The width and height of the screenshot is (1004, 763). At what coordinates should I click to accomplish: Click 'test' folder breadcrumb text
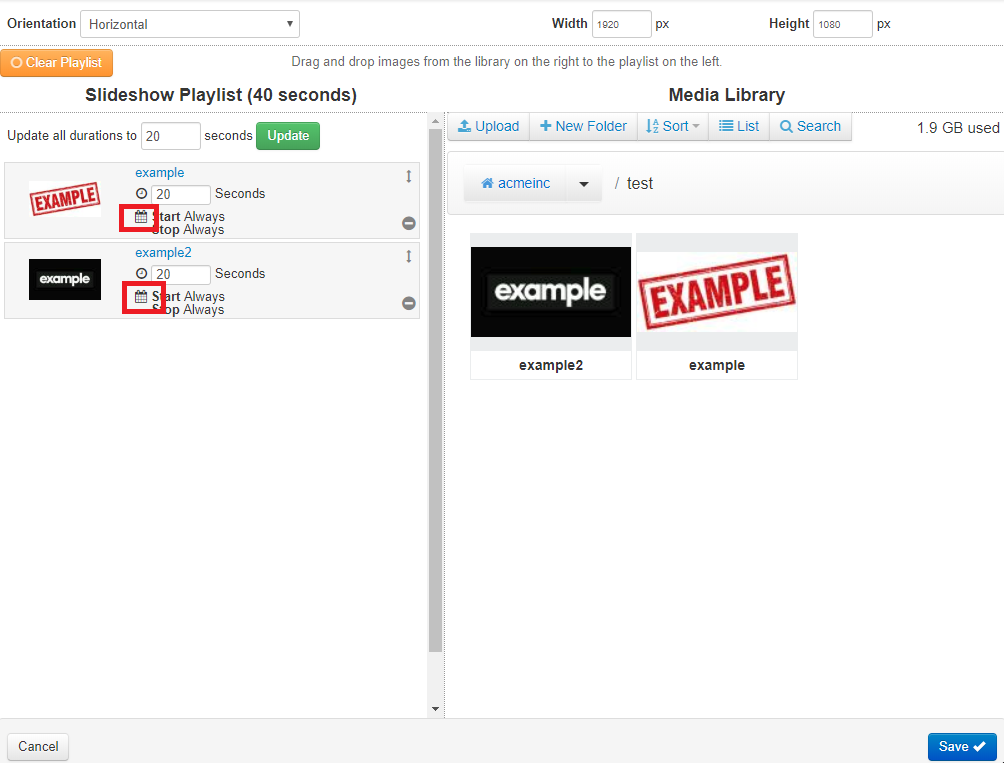(640, 184)
